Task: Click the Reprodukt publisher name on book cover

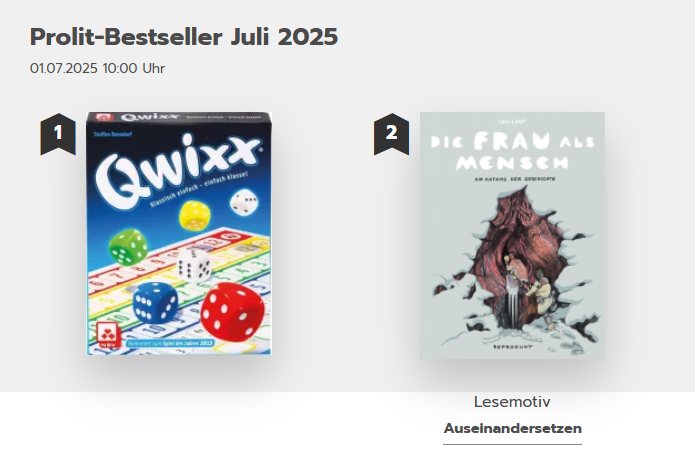Action: 512,347
